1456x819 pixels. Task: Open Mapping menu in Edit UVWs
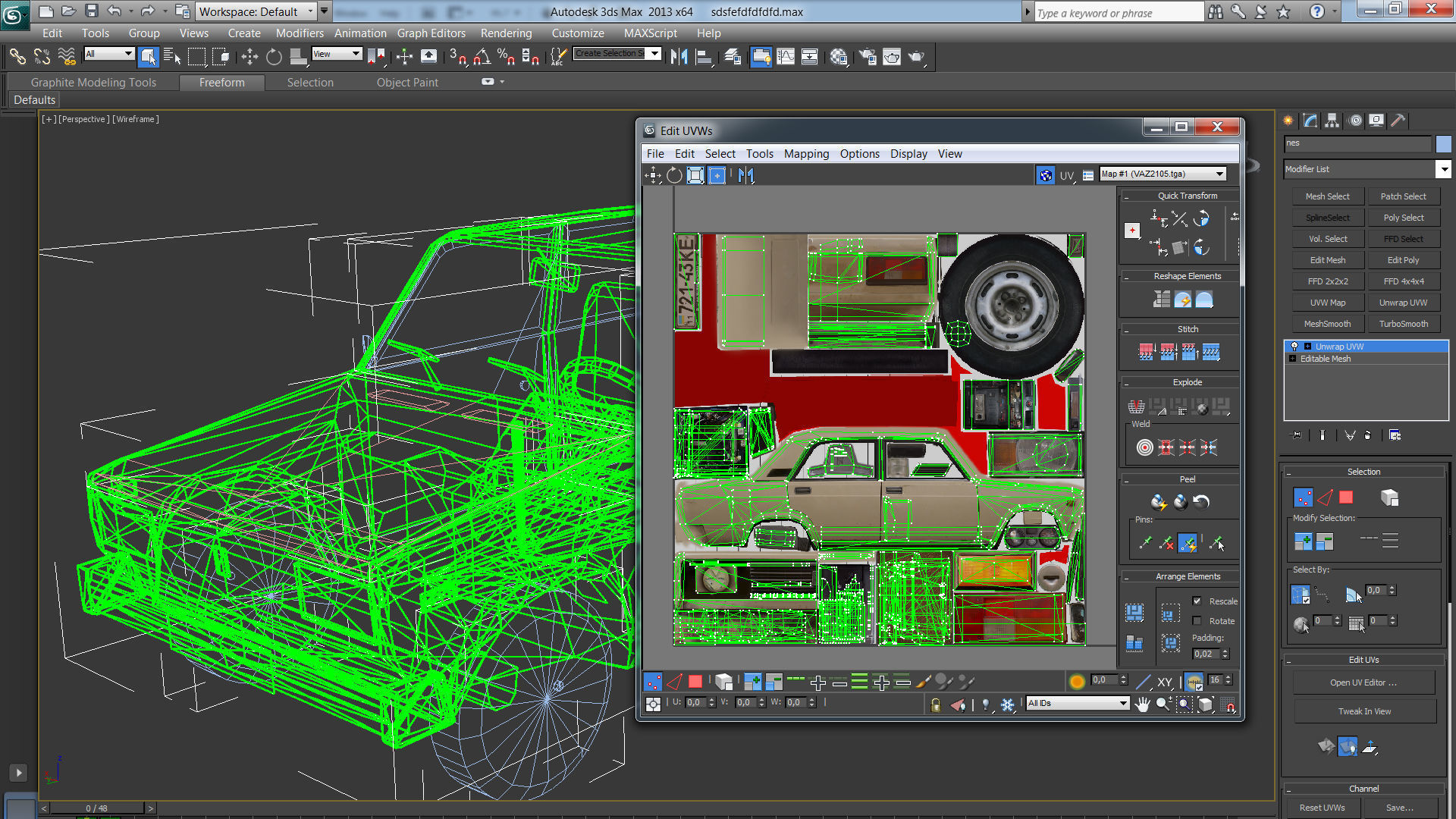tap(806, 154)
